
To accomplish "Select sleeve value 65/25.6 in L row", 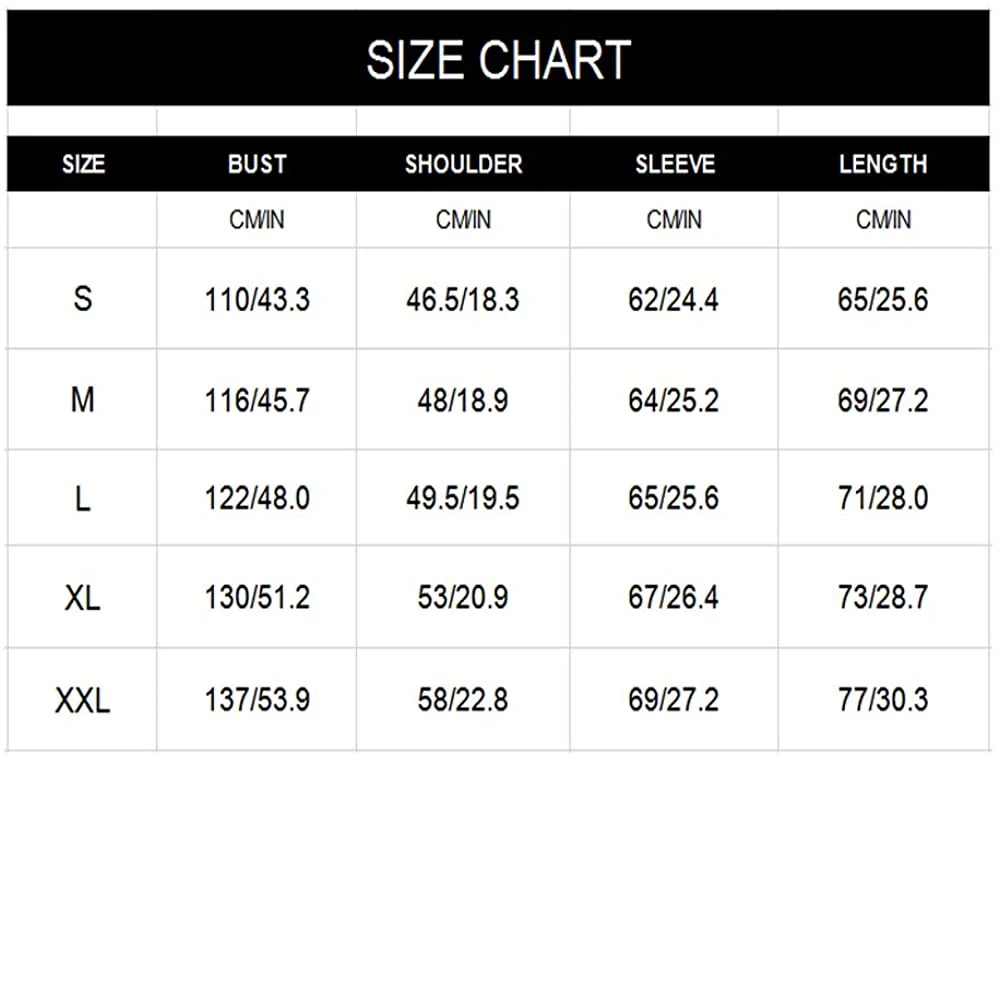I will click(x=674, y=498).
